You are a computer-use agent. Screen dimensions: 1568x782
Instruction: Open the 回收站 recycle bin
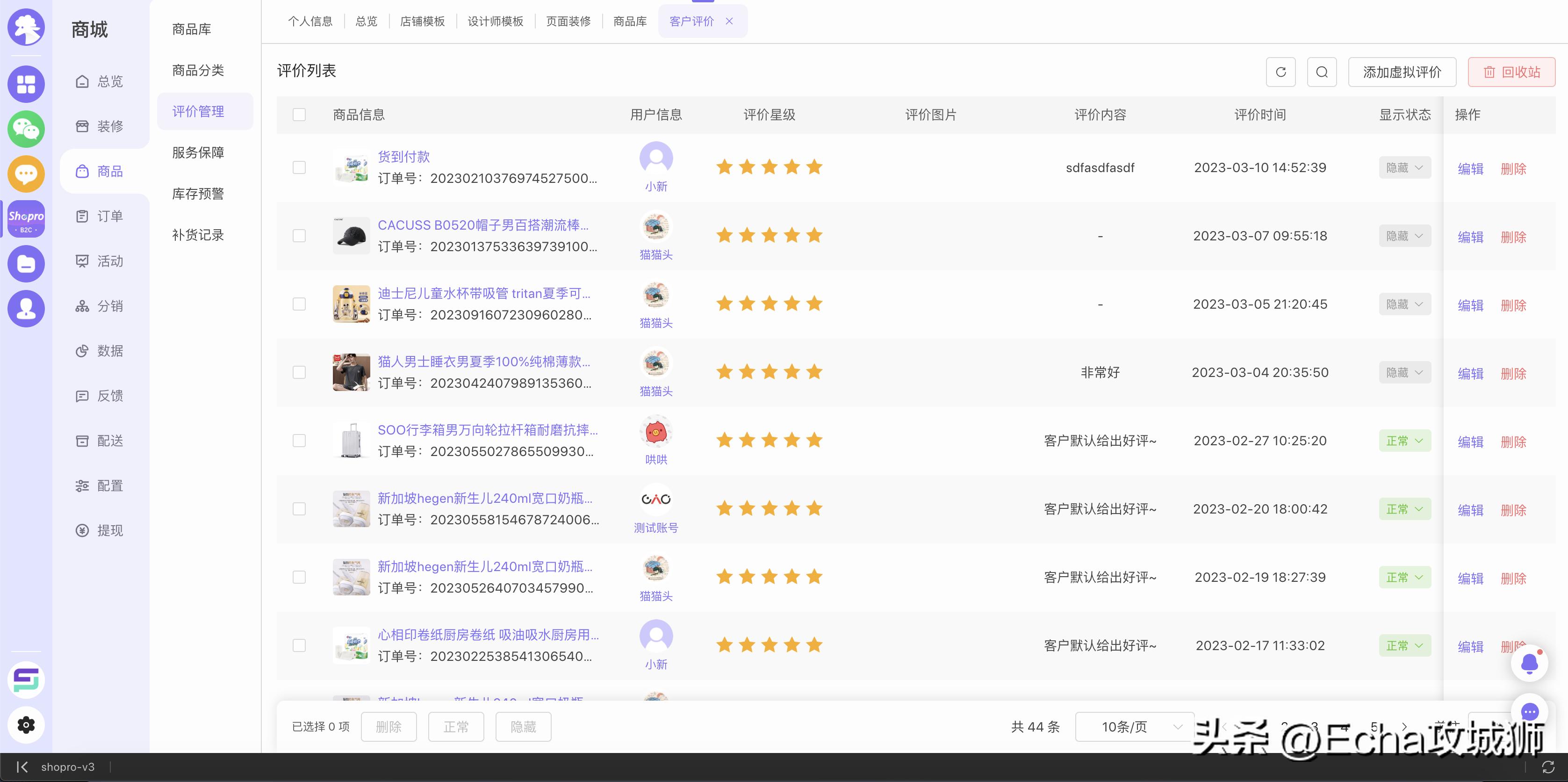pyautogui.click(x=1511, y=71)
